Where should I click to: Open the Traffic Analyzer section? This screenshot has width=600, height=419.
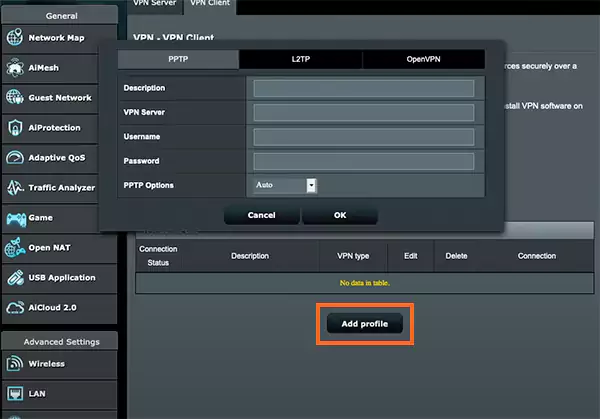[x=50, y=188]
